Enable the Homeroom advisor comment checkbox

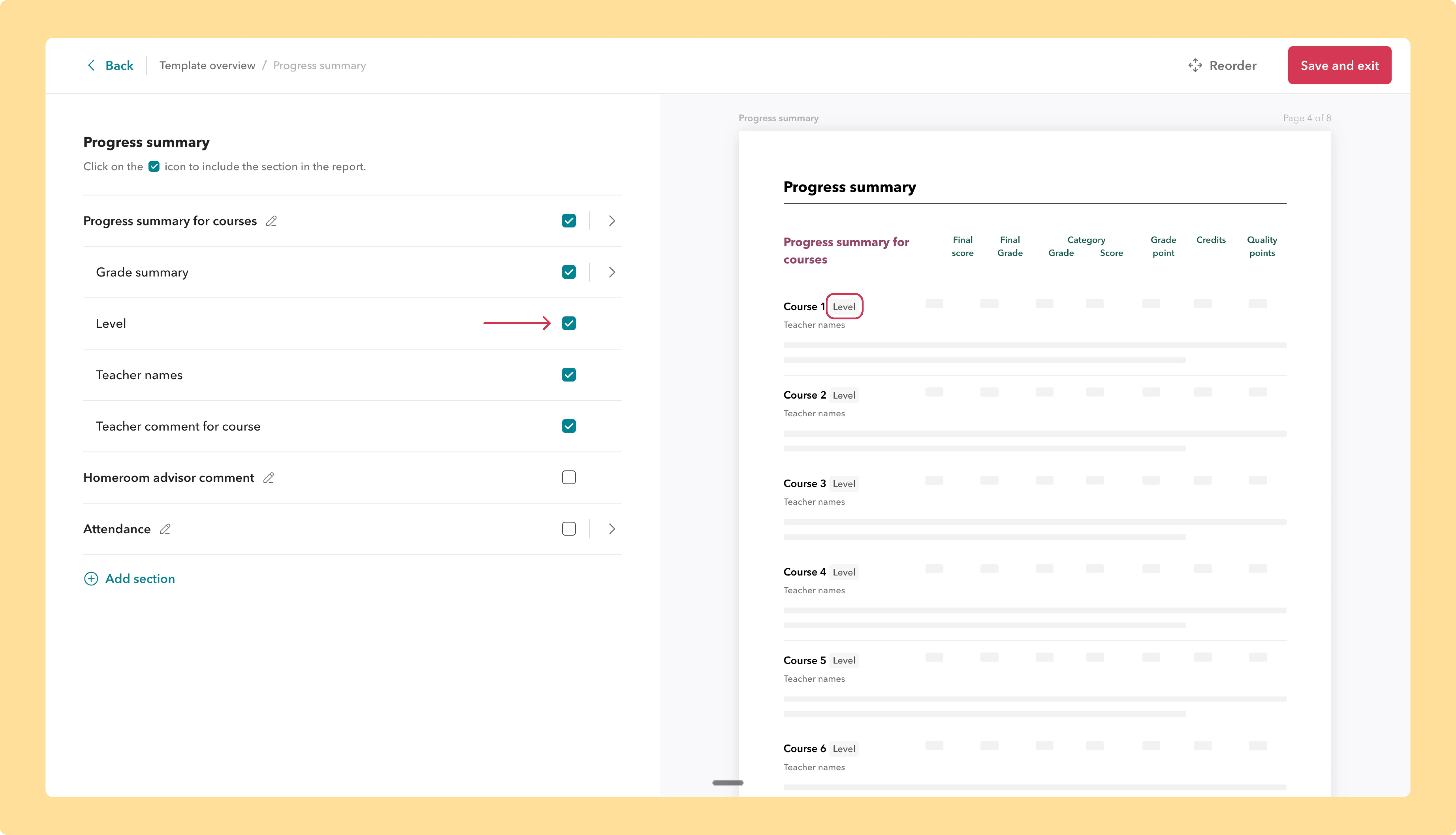[x=569, y=477]
